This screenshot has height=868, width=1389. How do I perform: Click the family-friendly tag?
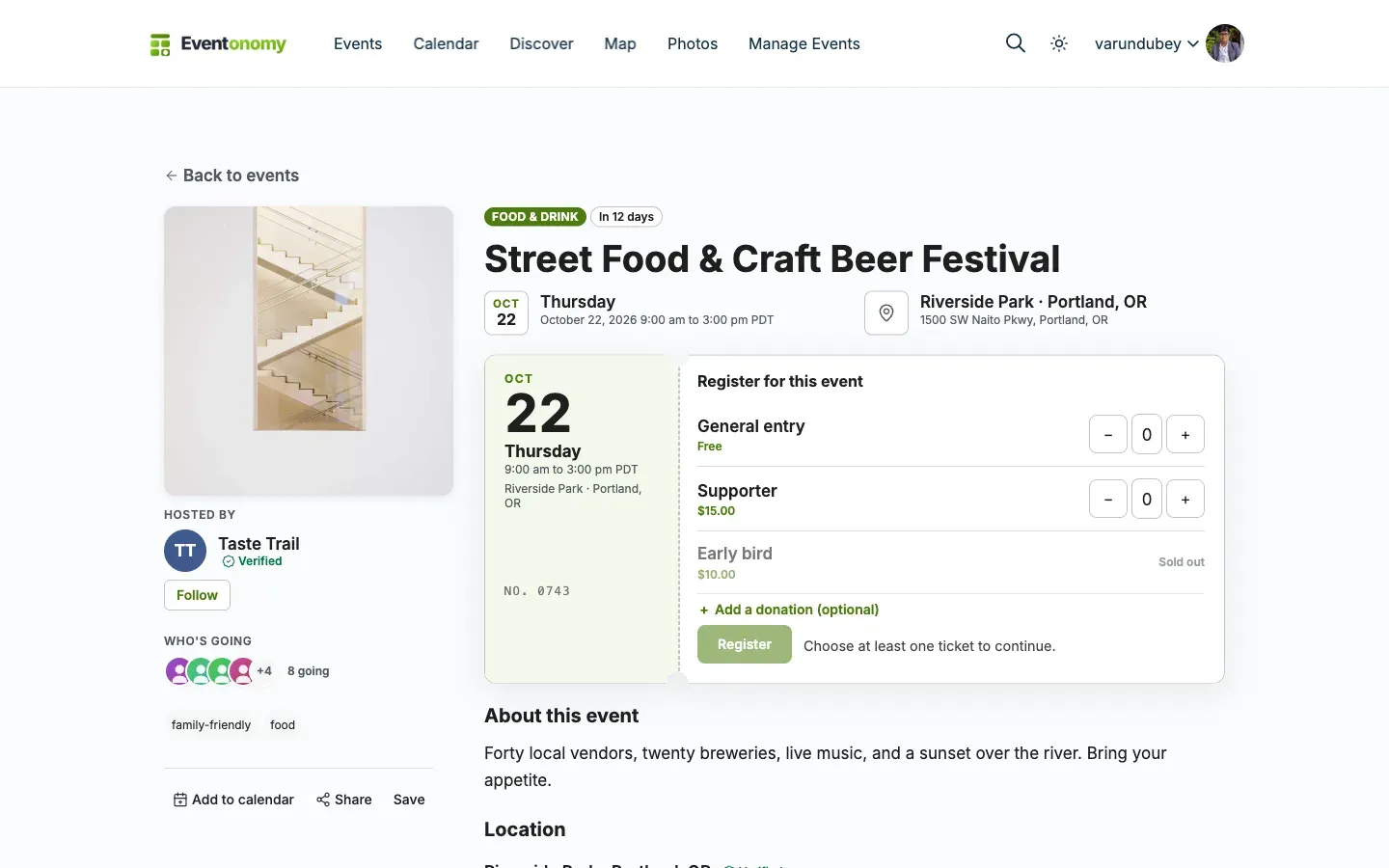pos(211,725)
